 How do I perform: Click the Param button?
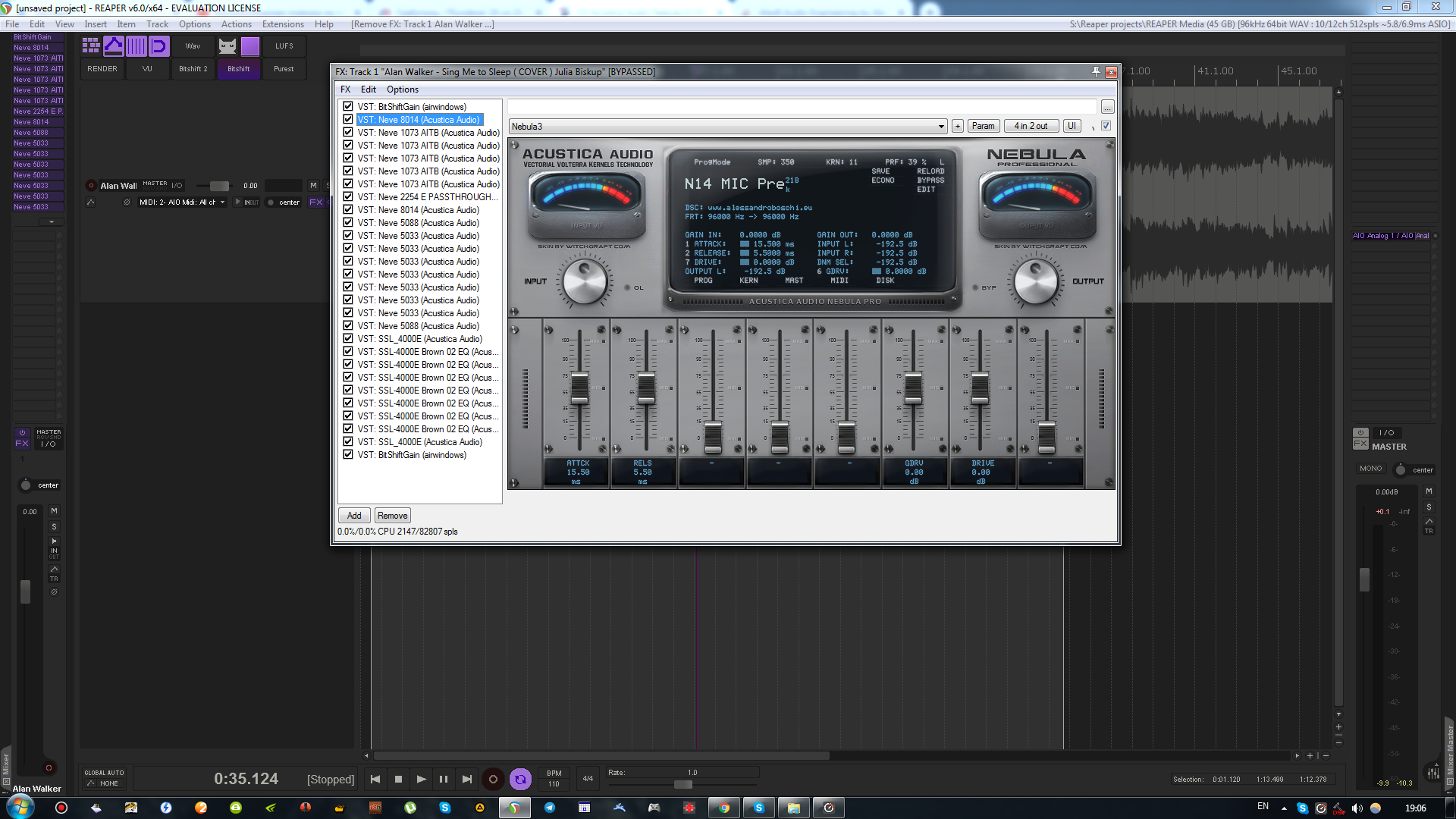[x=983, y=126]
